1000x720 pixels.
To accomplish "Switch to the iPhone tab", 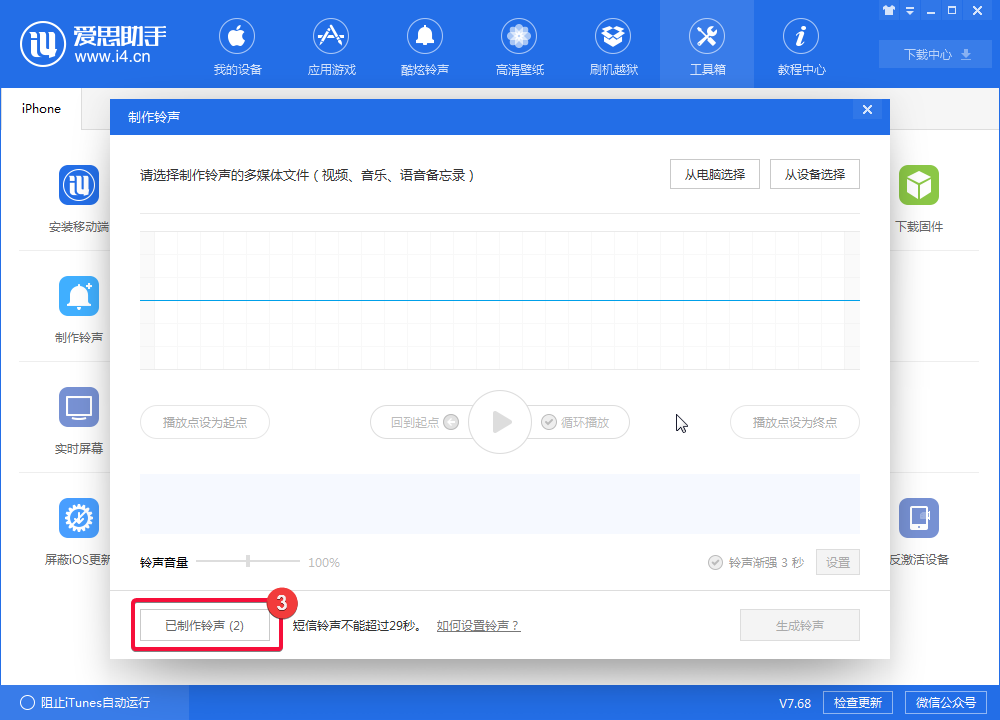I will pos(40,109).
